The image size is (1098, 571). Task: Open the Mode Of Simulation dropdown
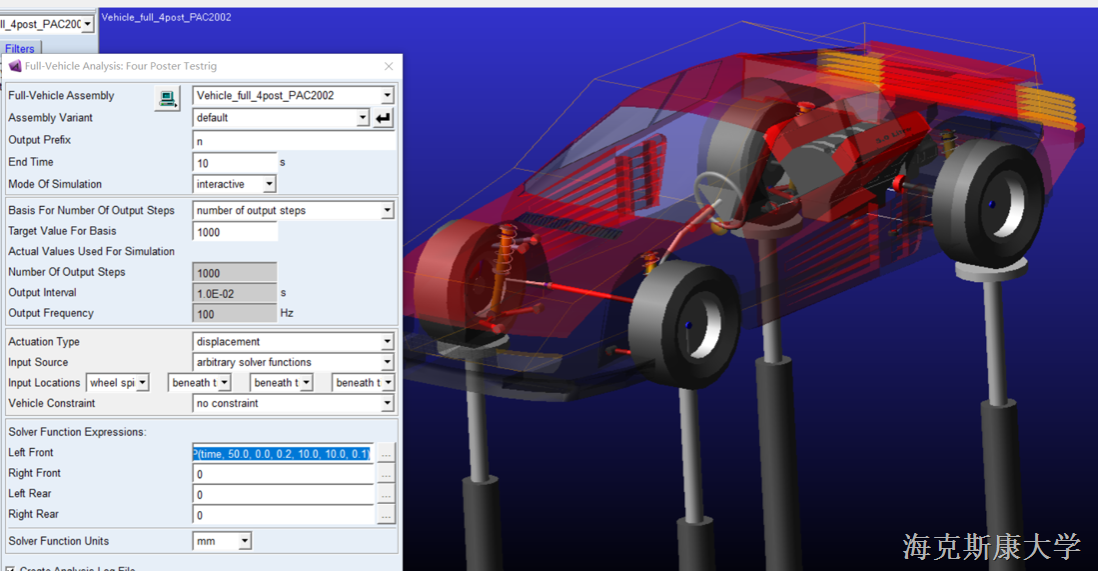[268, 184]
